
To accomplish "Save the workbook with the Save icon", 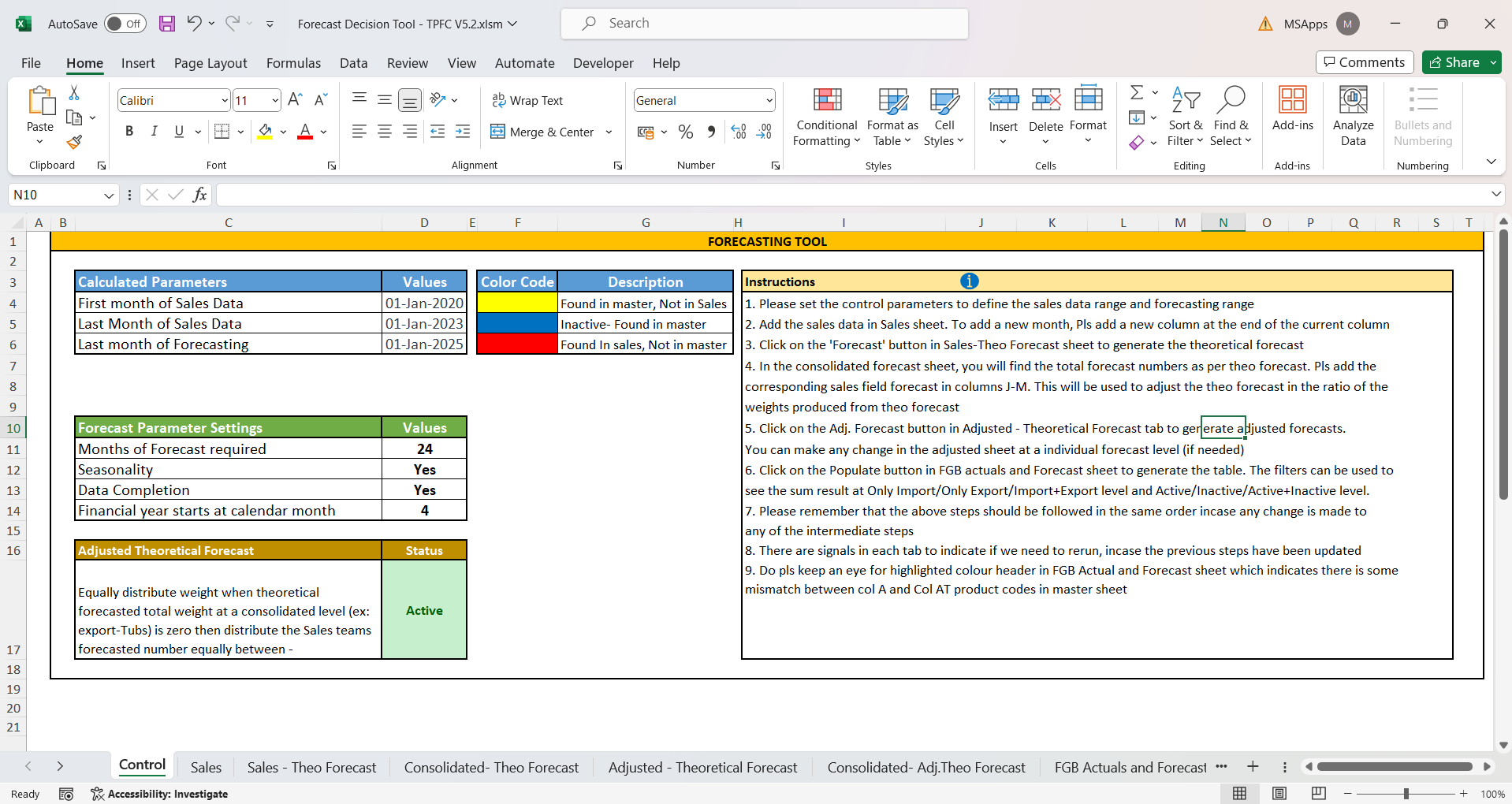I will (167, 24).
